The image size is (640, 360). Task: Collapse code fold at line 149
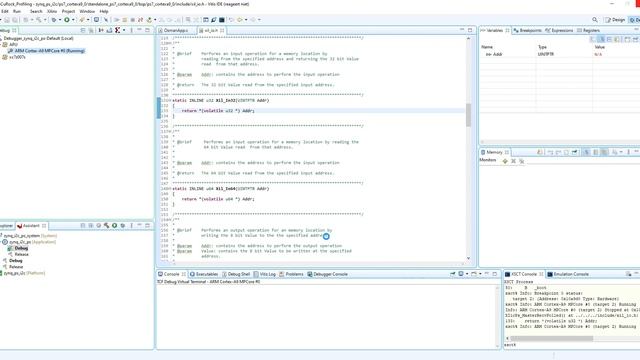[170, 189]
